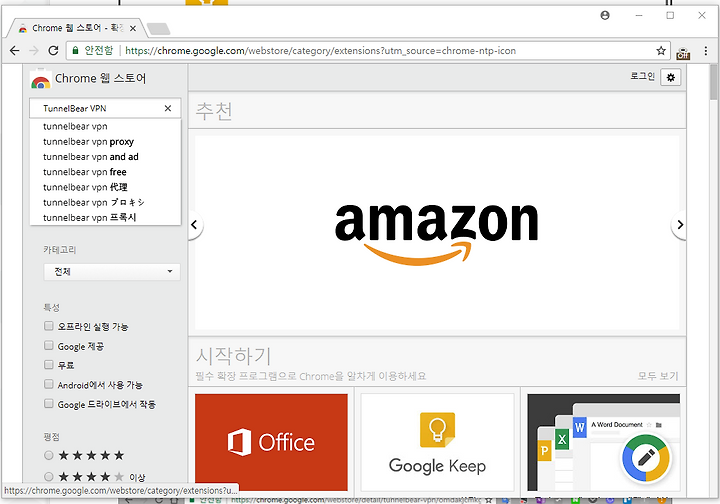Check Android에서 사용 가능 checkbox
The width and height of the screenshot is (720, 504).
(49, 384)
